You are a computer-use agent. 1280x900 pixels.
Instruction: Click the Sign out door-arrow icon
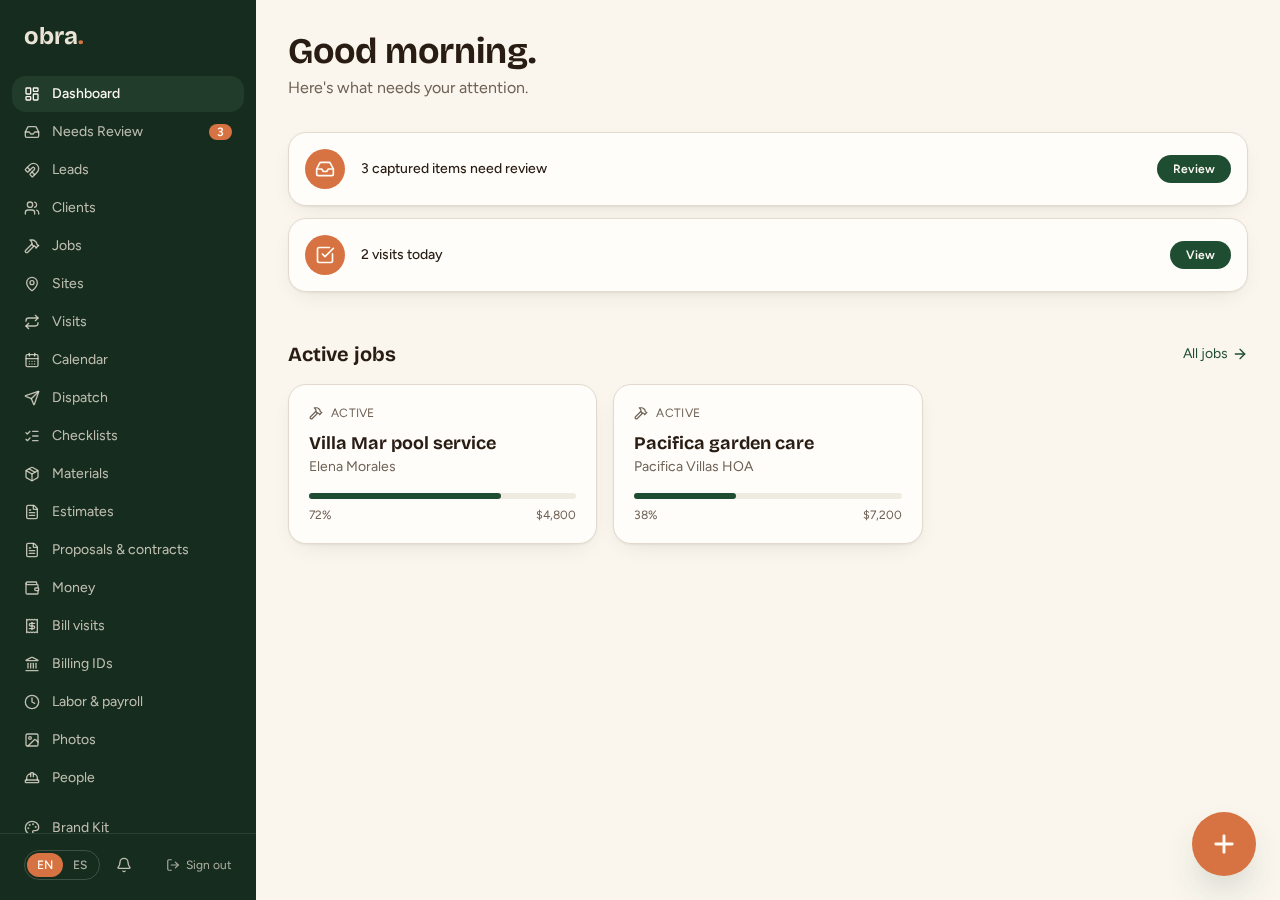173,865
